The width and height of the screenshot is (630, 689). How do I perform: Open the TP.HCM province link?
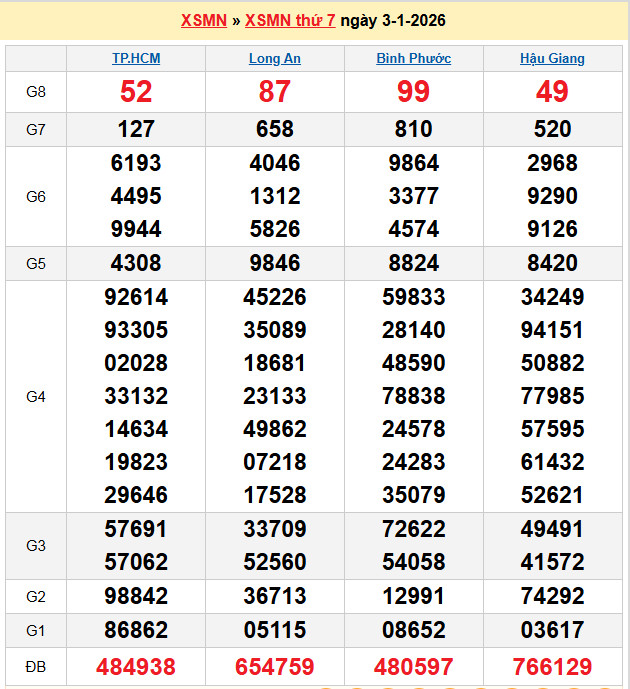(x=136, y=58)
